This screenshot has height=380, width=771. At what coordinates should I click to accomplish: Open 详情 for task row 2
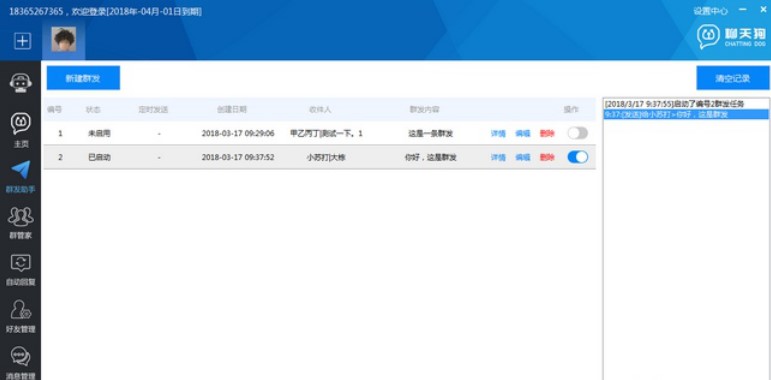[x=498, y=158]
